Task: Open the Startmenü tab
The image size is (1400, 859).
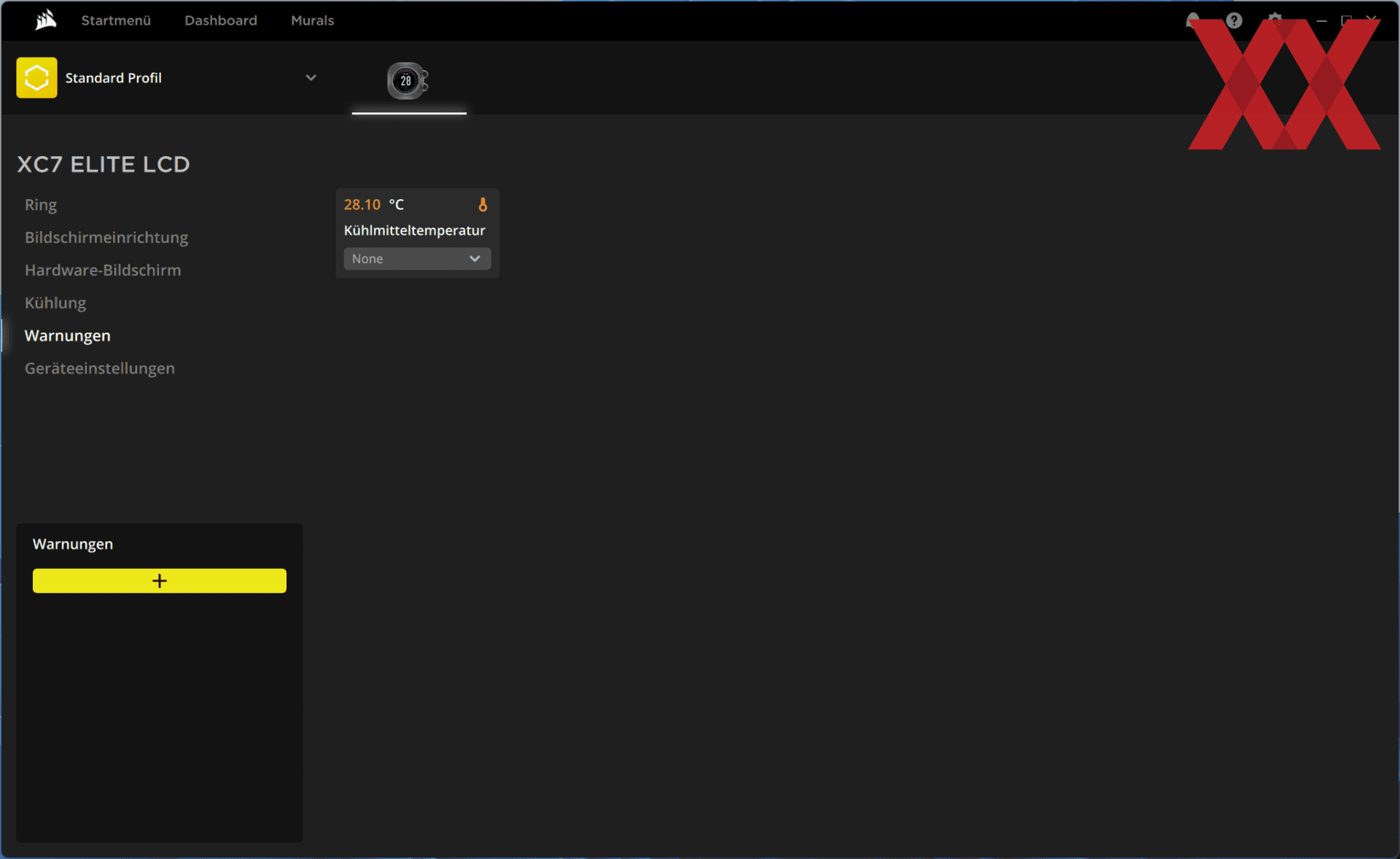Action: click(116, 20)
